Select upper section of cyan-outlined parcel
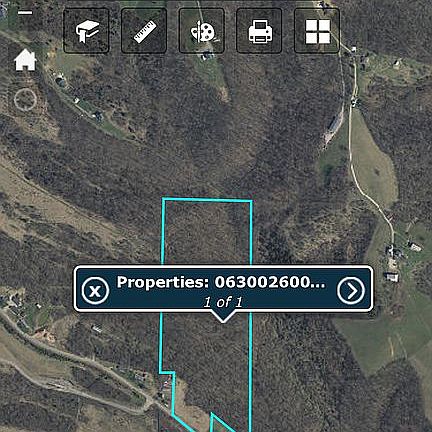The image size is (432, 432). [207, 232]
